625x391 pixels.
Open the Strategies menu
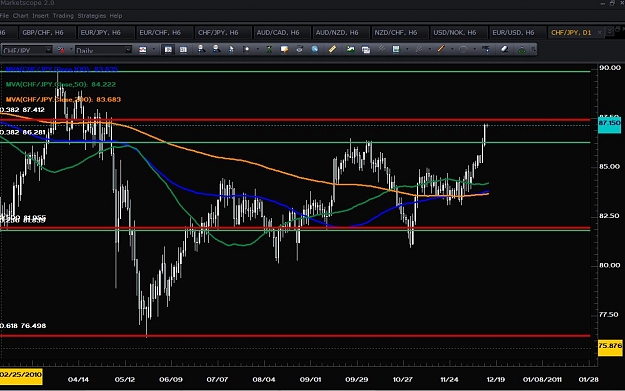tap(92, 16)
